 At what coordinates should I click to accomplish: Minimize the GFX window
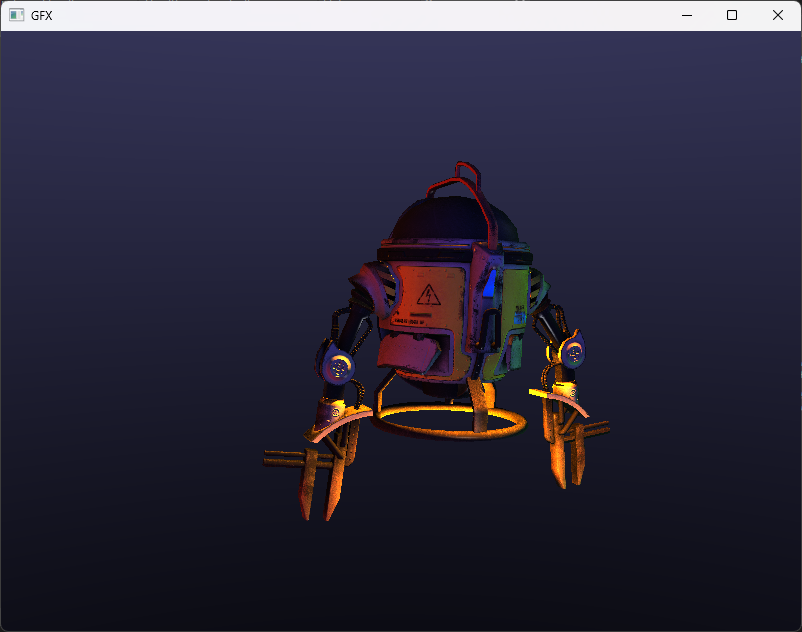(686, 15)
